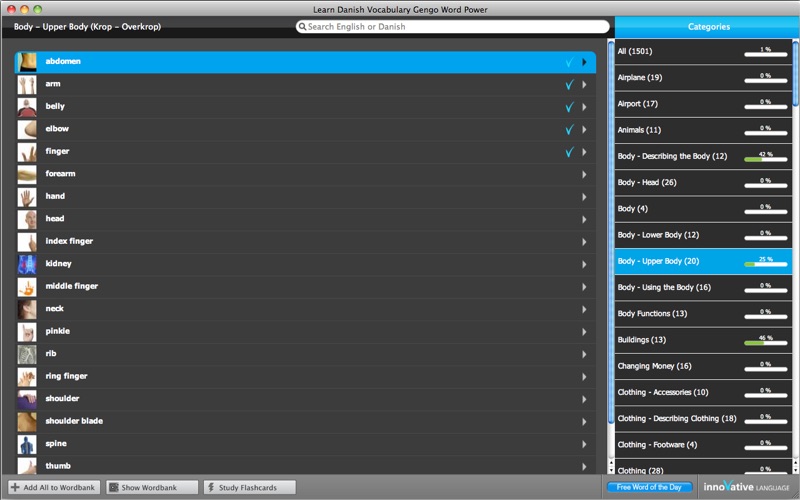The width and height of the screenshot is (800, 500).
Task: Select the Changing Money (16) category
Action: (703, 366)
